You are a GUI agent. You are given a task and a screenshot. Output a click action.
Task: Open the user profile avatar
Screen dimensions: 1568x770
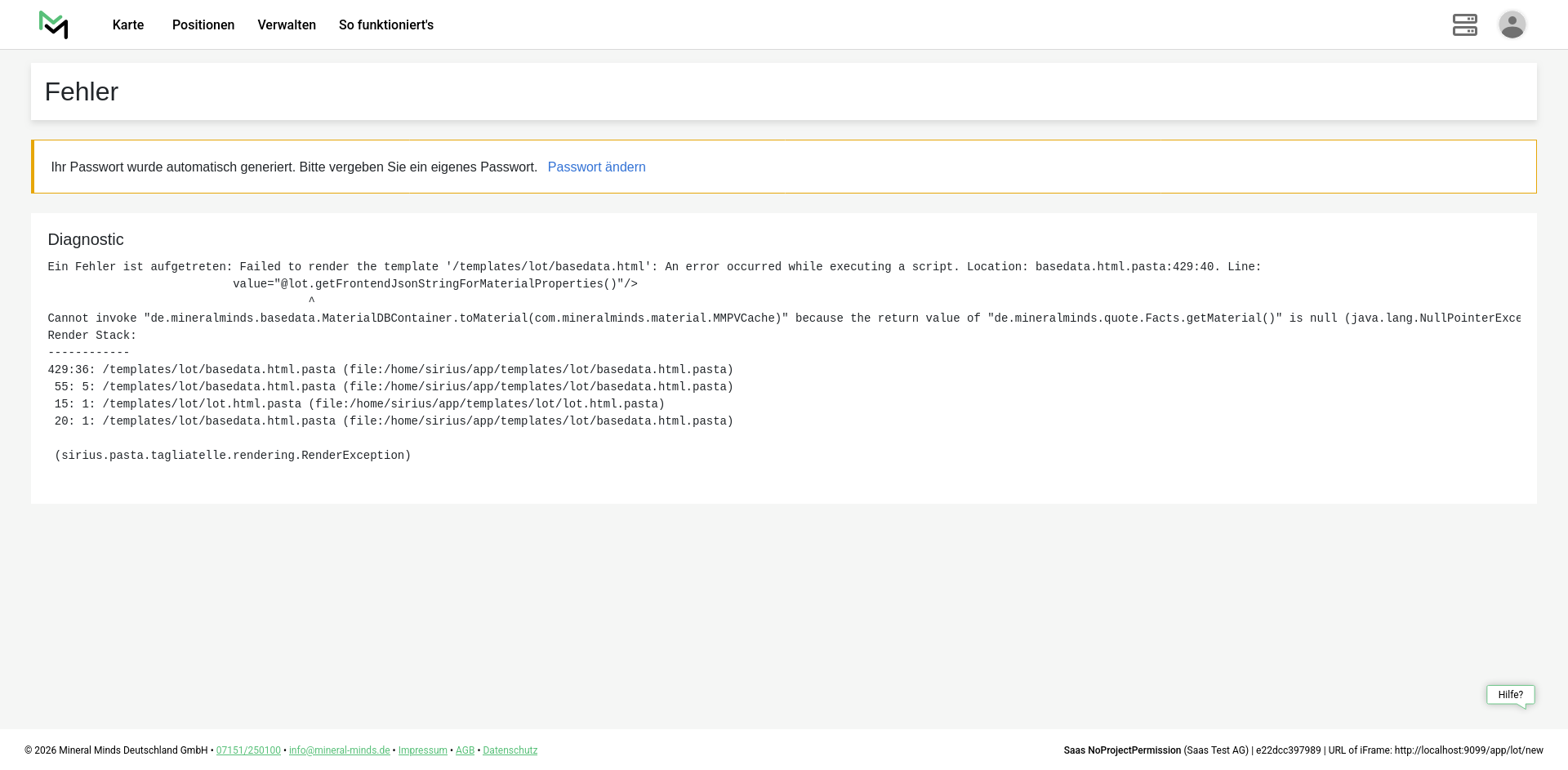(1512, 25)
